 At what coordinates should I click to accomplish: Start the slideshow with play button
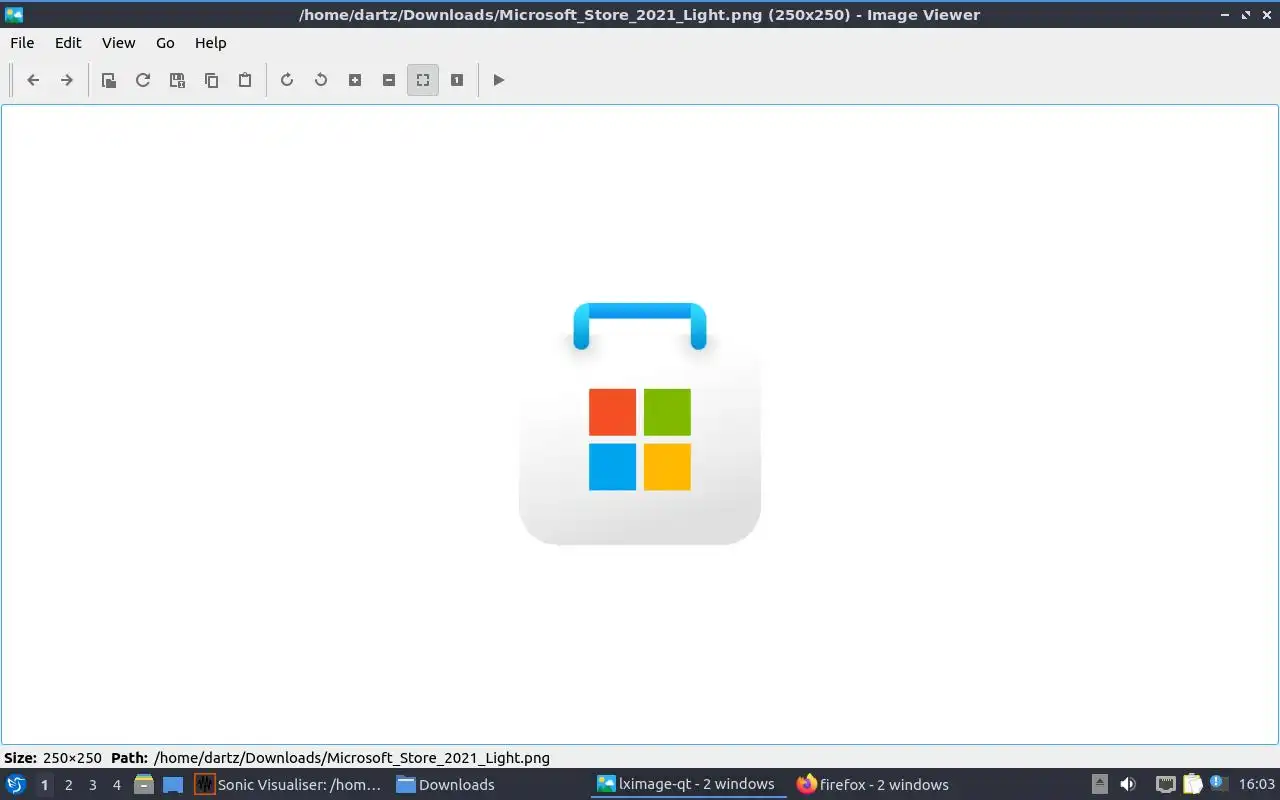click(x=499, y=80)
